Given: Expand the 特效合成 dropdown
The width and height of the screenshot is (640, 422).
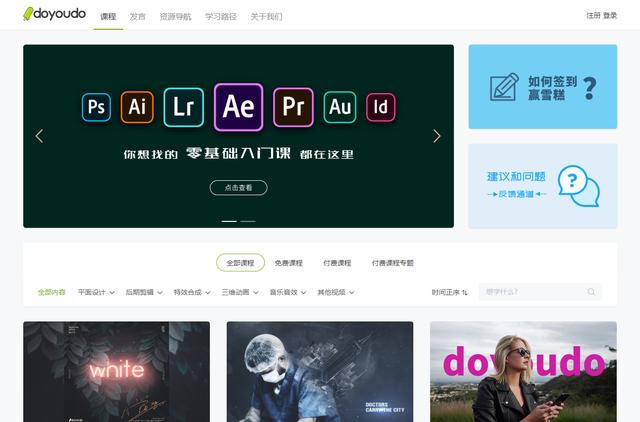Looking at the screenshot, I should pyautogui.click(x=192, y=292).
